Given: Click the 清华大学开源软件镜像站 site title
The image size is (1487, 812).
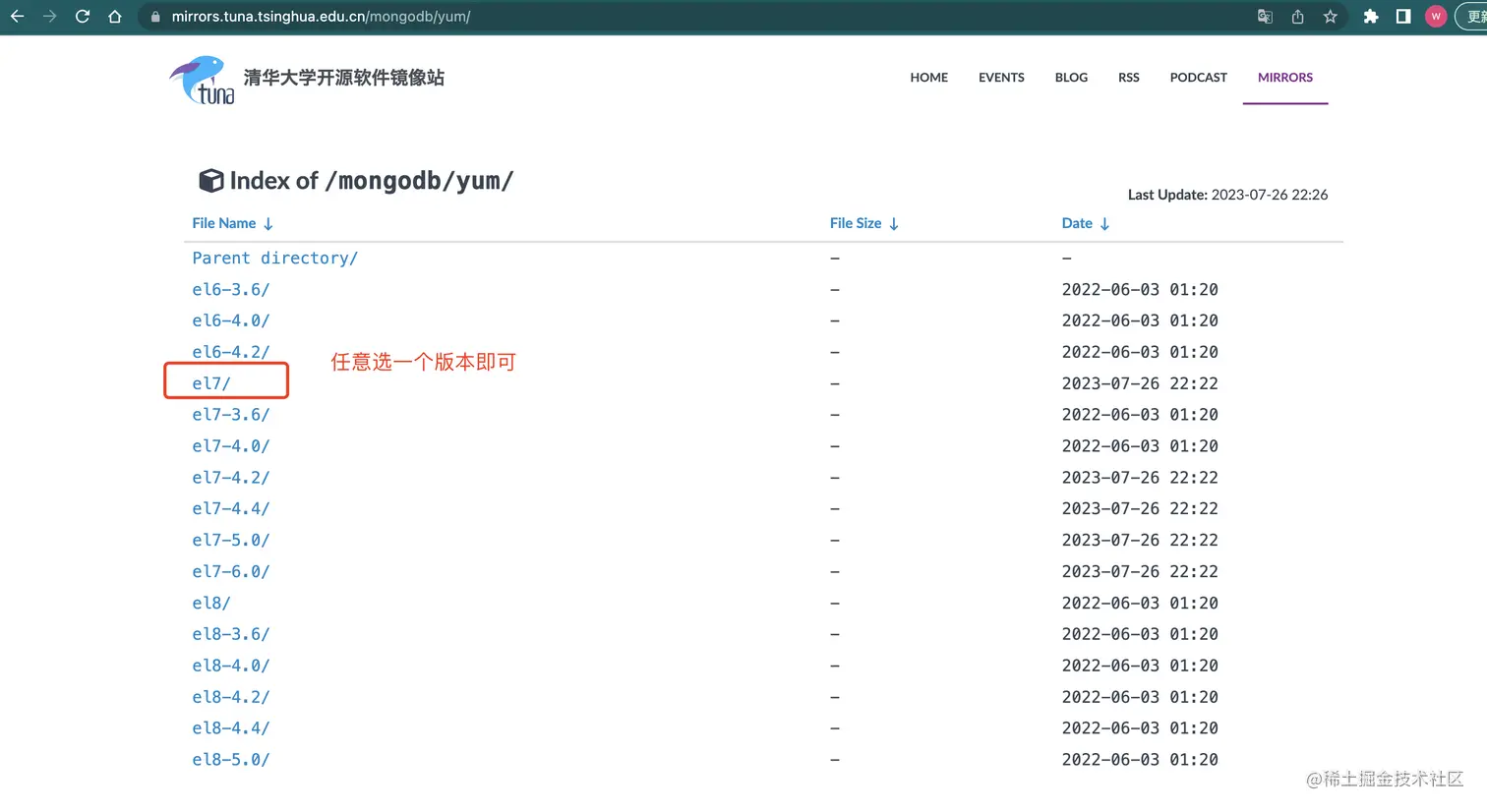Looking at the screenshot, I should coord(344,78).
